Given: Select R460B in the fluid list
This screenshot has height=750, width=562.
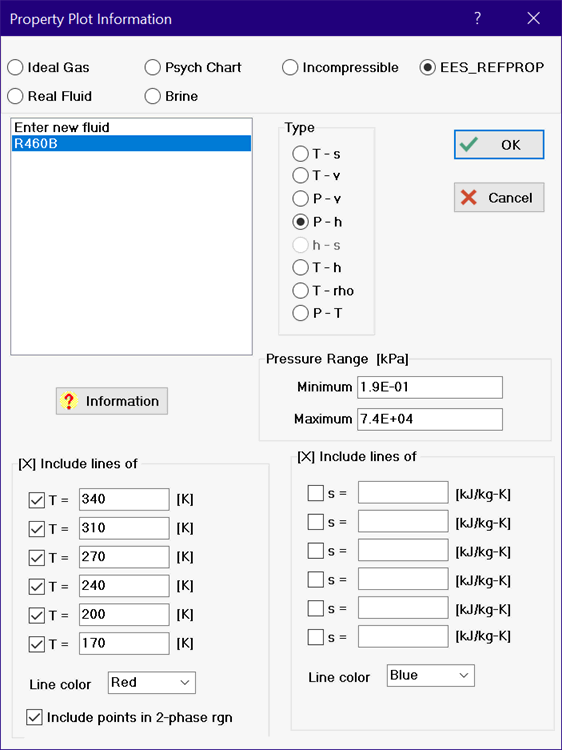Looking at the screenshot, I should coord(132,143).
